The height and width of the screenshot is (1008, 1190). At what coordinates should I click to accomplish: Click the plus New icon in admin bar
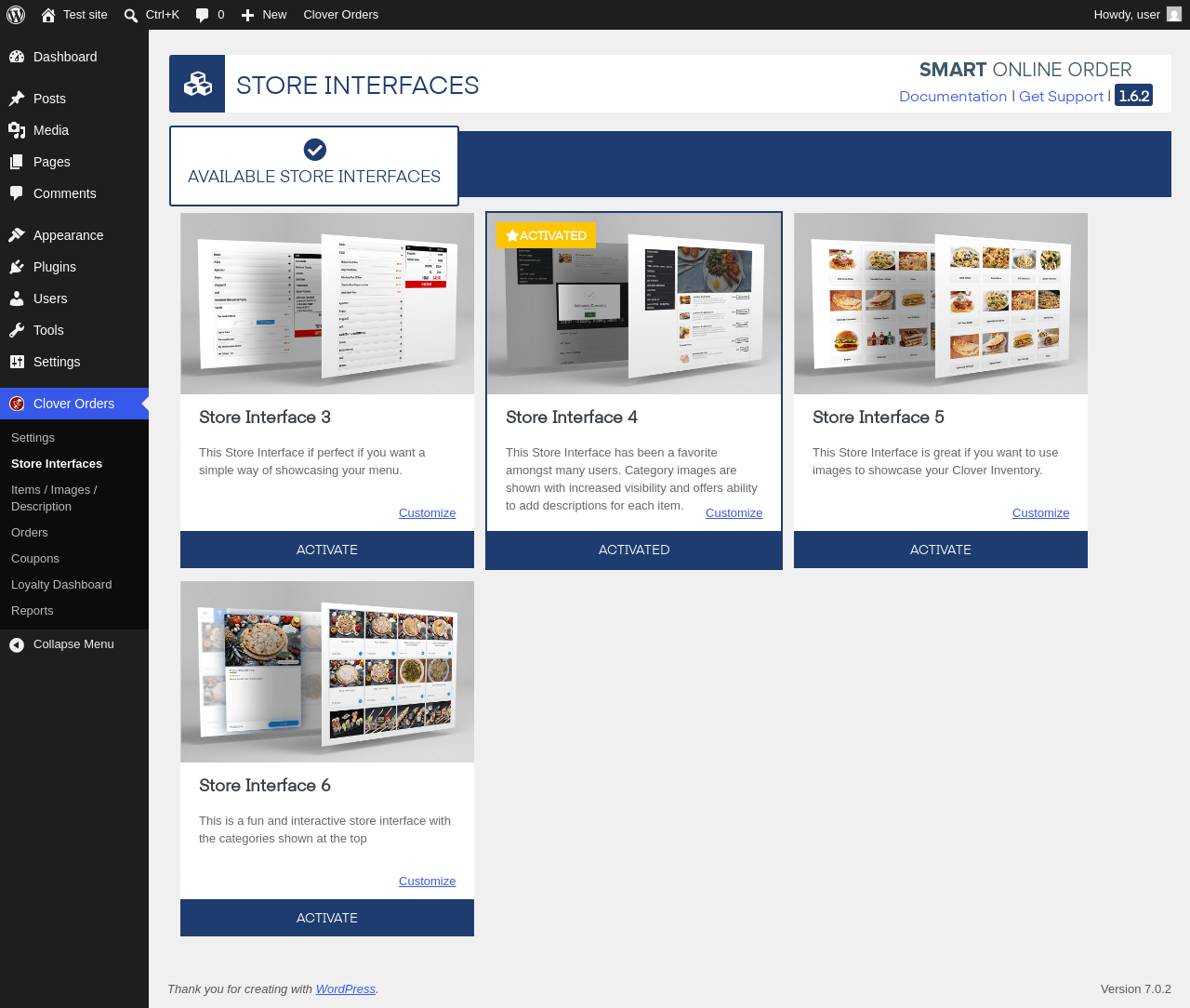tap(247, 15)
